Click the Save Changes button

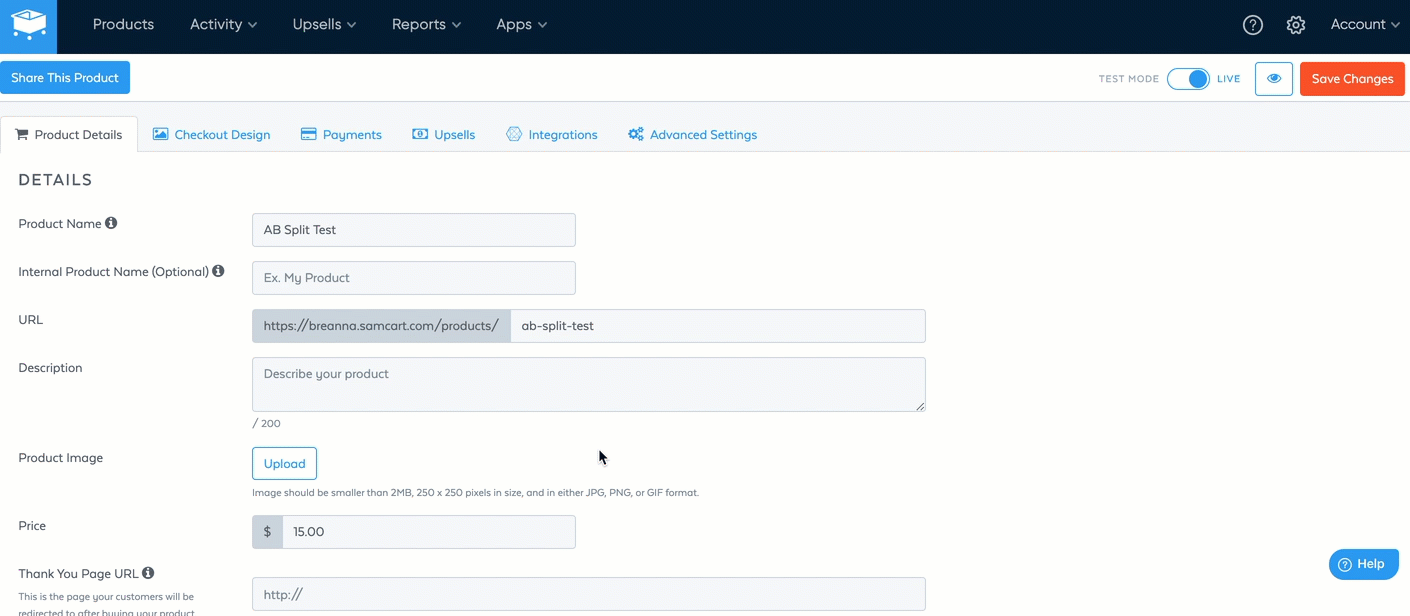(1352, 79)
